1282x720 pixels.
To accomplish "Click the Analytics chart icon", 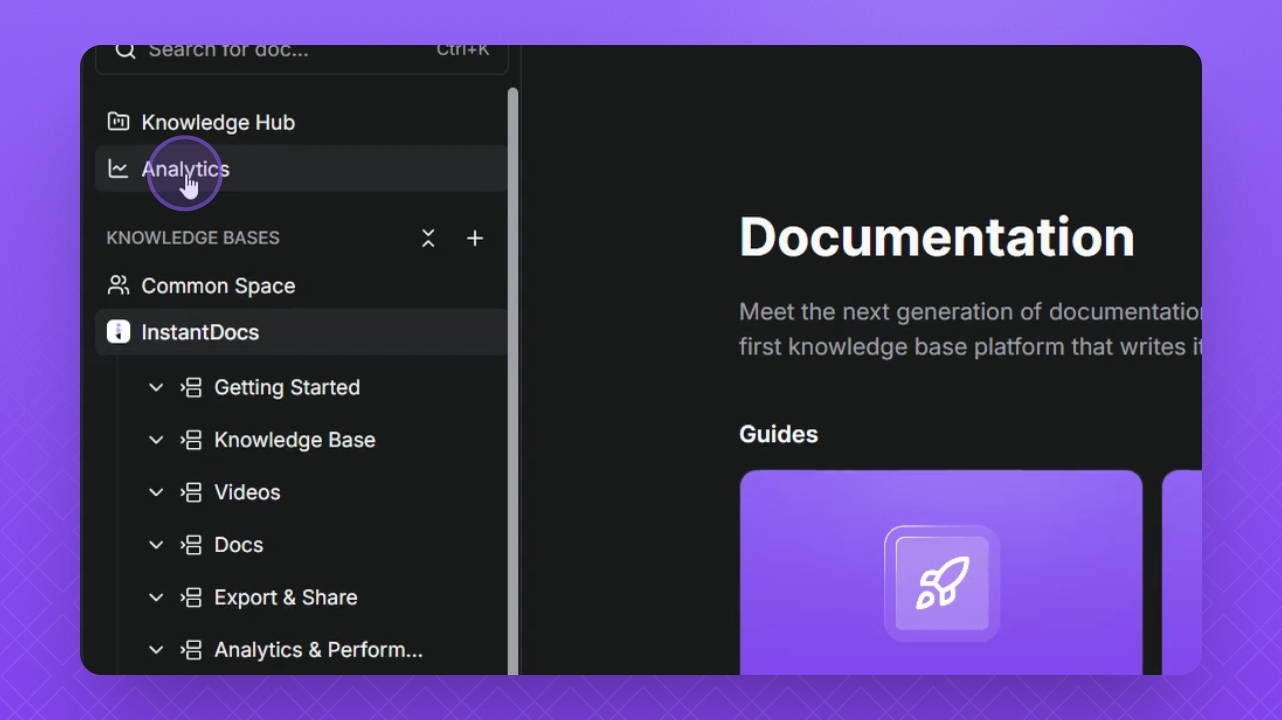I will (x=118, y=169).
